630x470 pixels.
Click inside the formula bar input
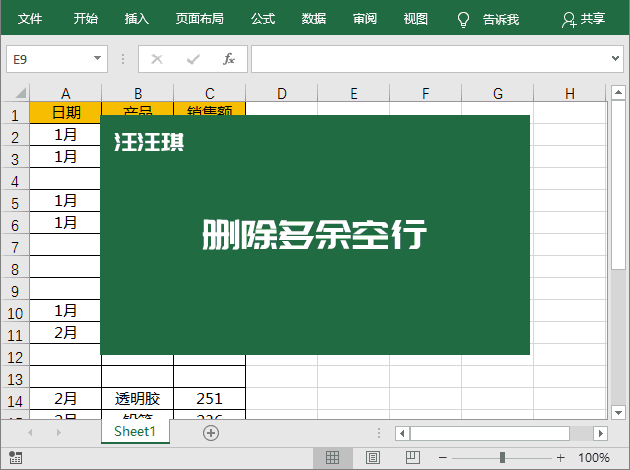[x=430, y=59]
